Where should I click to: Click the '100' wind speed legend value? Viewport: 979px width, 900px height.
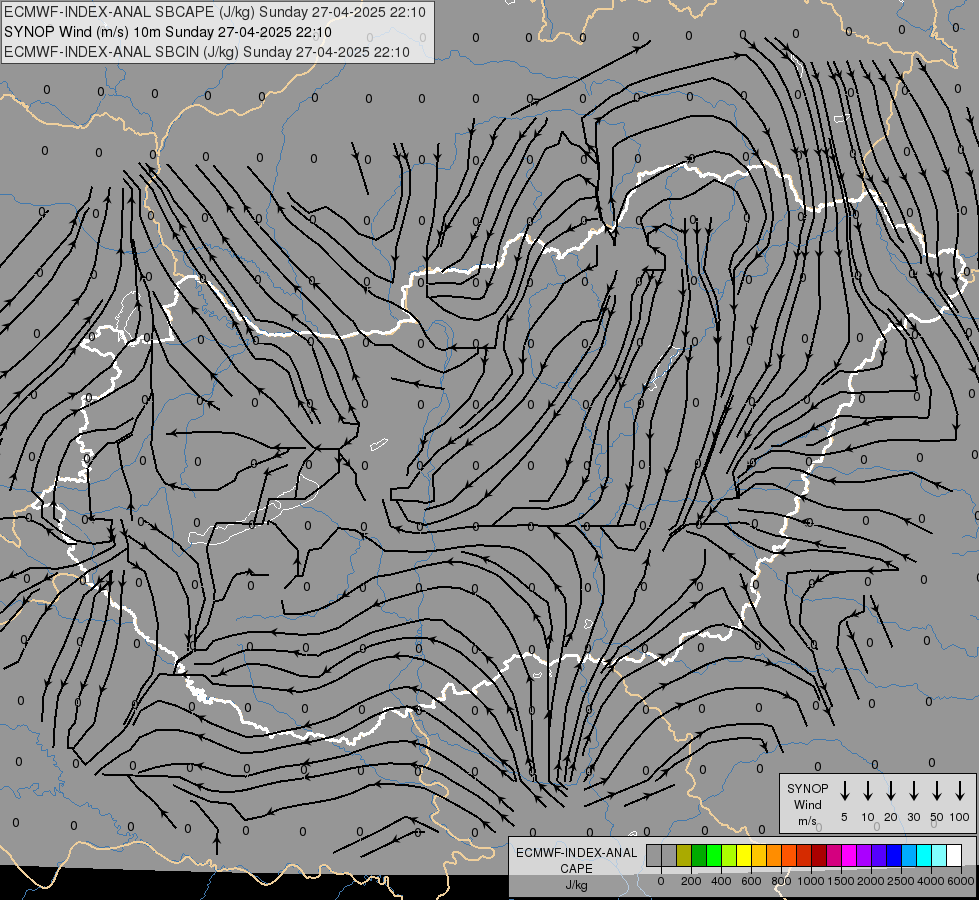[x=960, y=817]
